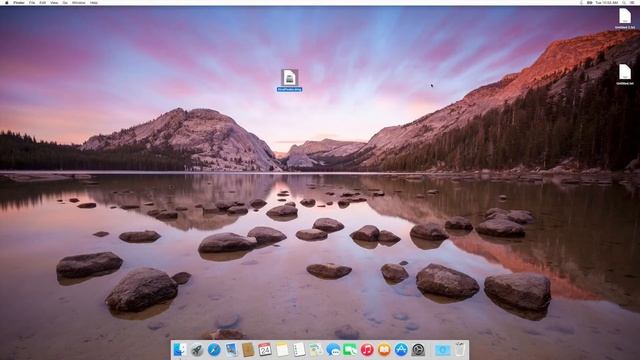The image size is (640, 360).
Task: Open the Trash in the Dock
Action: [460, 350]
